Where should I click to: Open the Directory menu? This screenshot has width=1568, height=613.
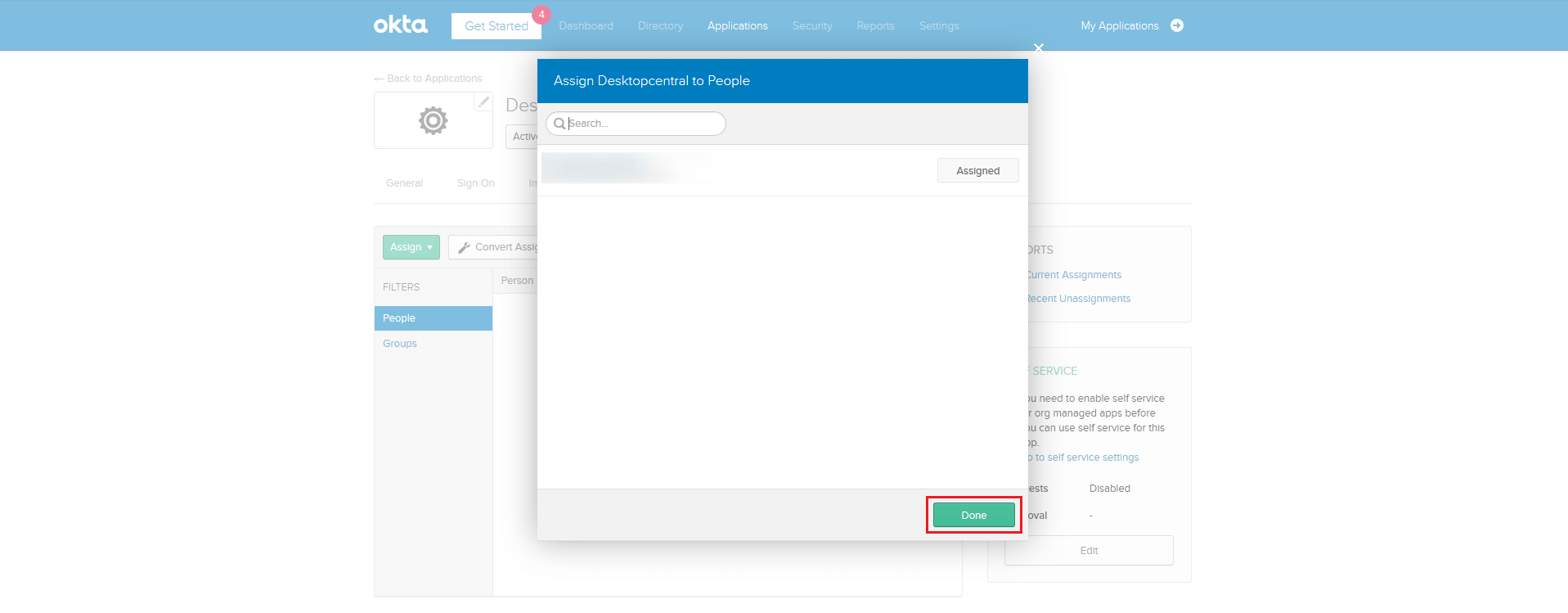(x=661, y=26)
